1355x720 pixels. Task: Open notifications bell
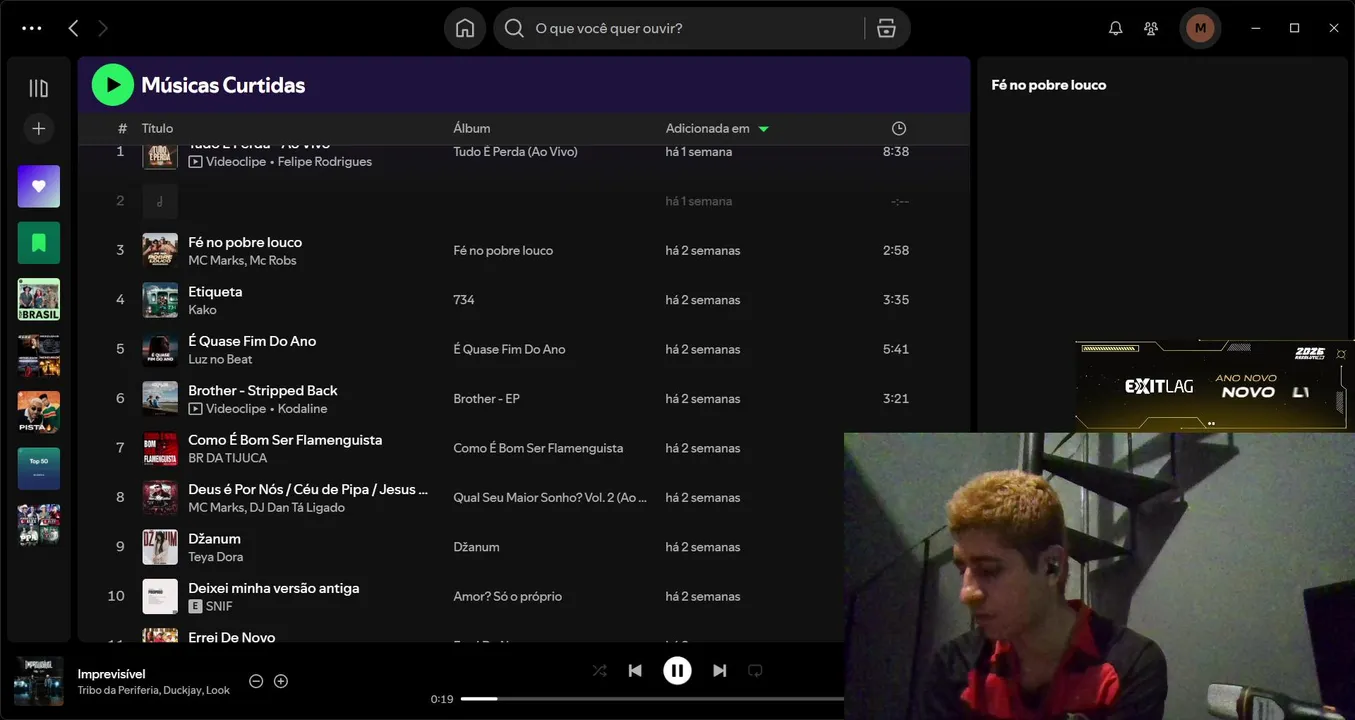1116,28
